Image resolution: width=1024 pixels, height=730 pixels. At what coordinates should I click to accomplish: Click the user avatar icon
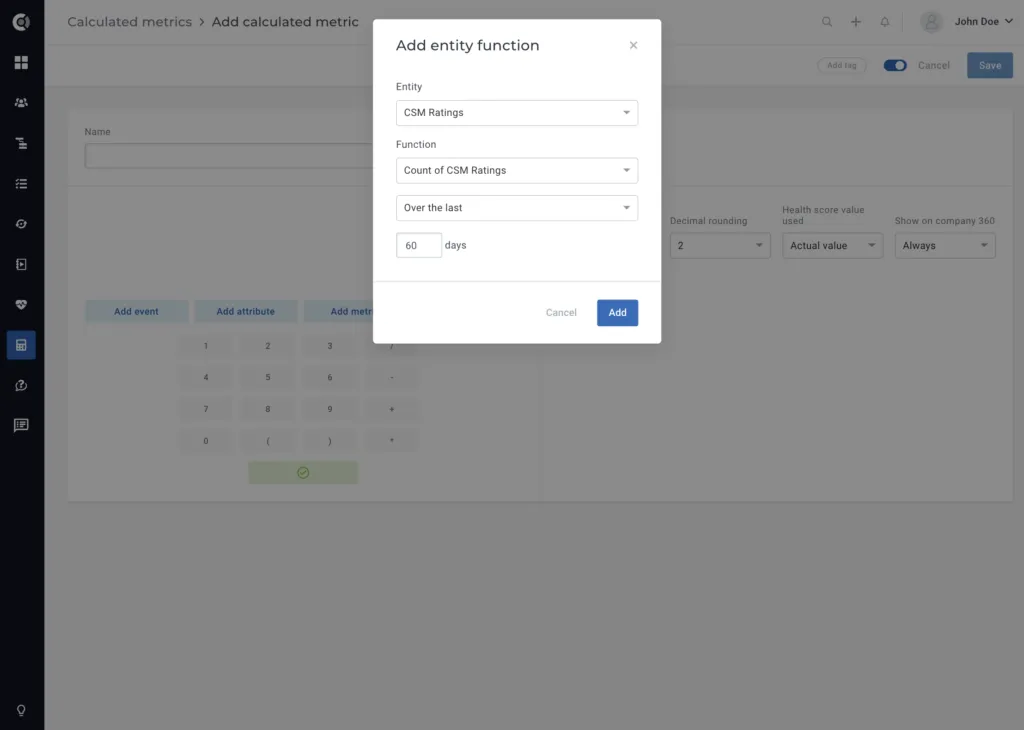tap(931, 22)
